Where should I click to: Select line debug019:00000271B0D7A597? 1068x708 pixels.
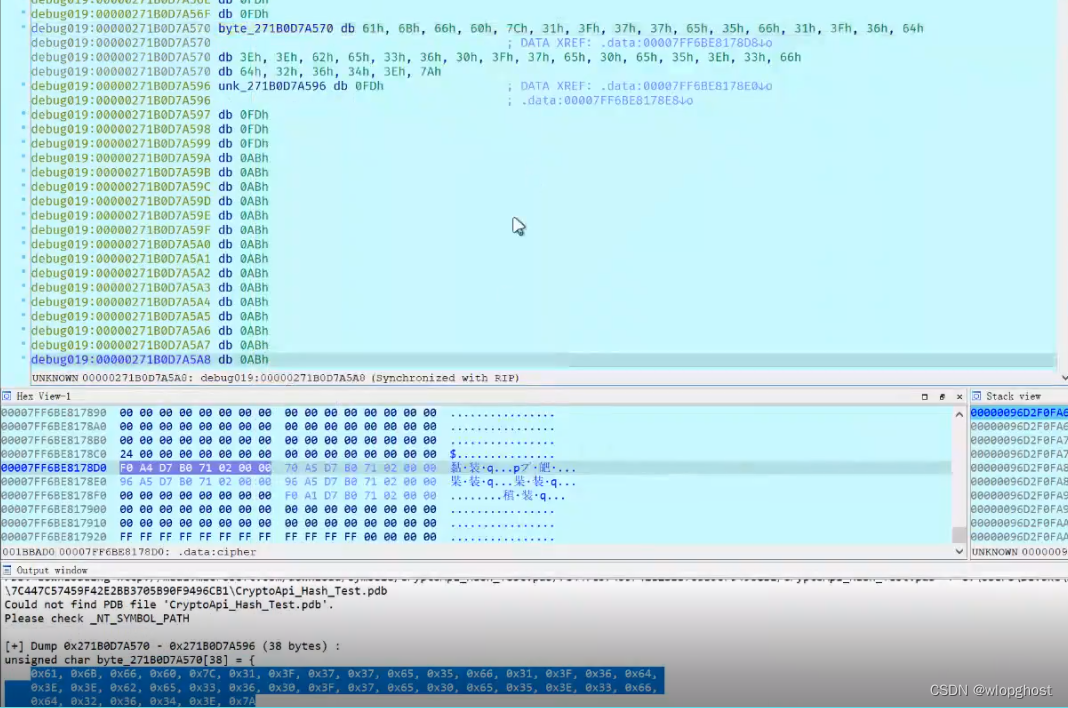point(121,114)
